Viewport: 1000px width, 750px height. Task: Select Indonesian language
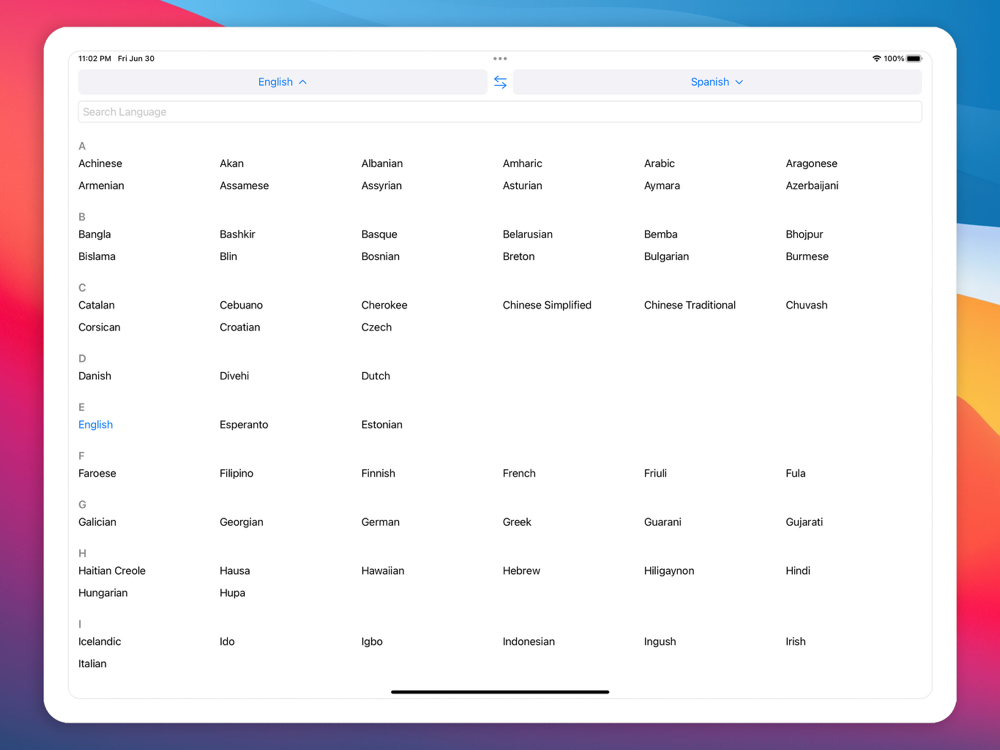click(x=529, y=642)
